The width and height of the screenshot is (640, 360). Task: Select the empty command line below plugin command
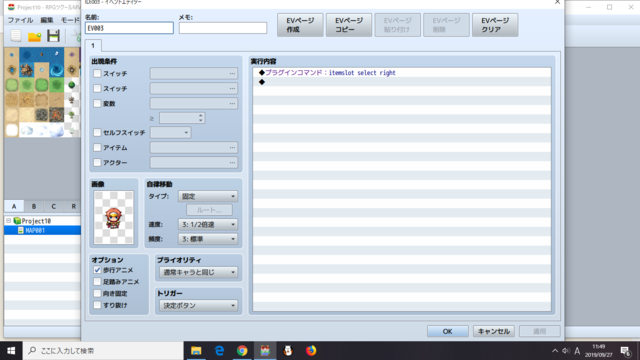point(402,82)
